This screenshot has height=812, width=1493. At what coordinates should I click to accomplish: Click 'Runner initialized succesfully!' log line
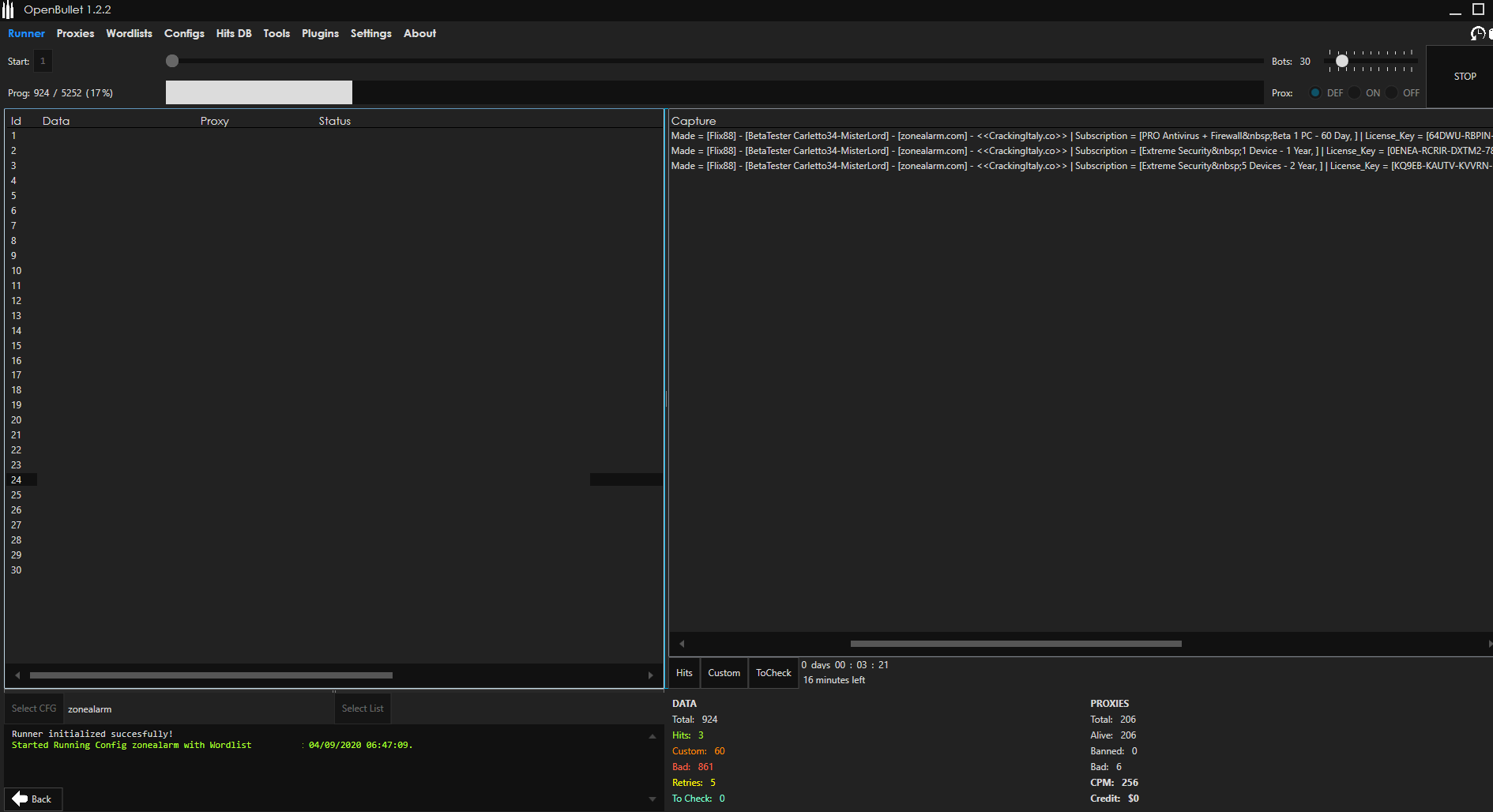(92, 734)
